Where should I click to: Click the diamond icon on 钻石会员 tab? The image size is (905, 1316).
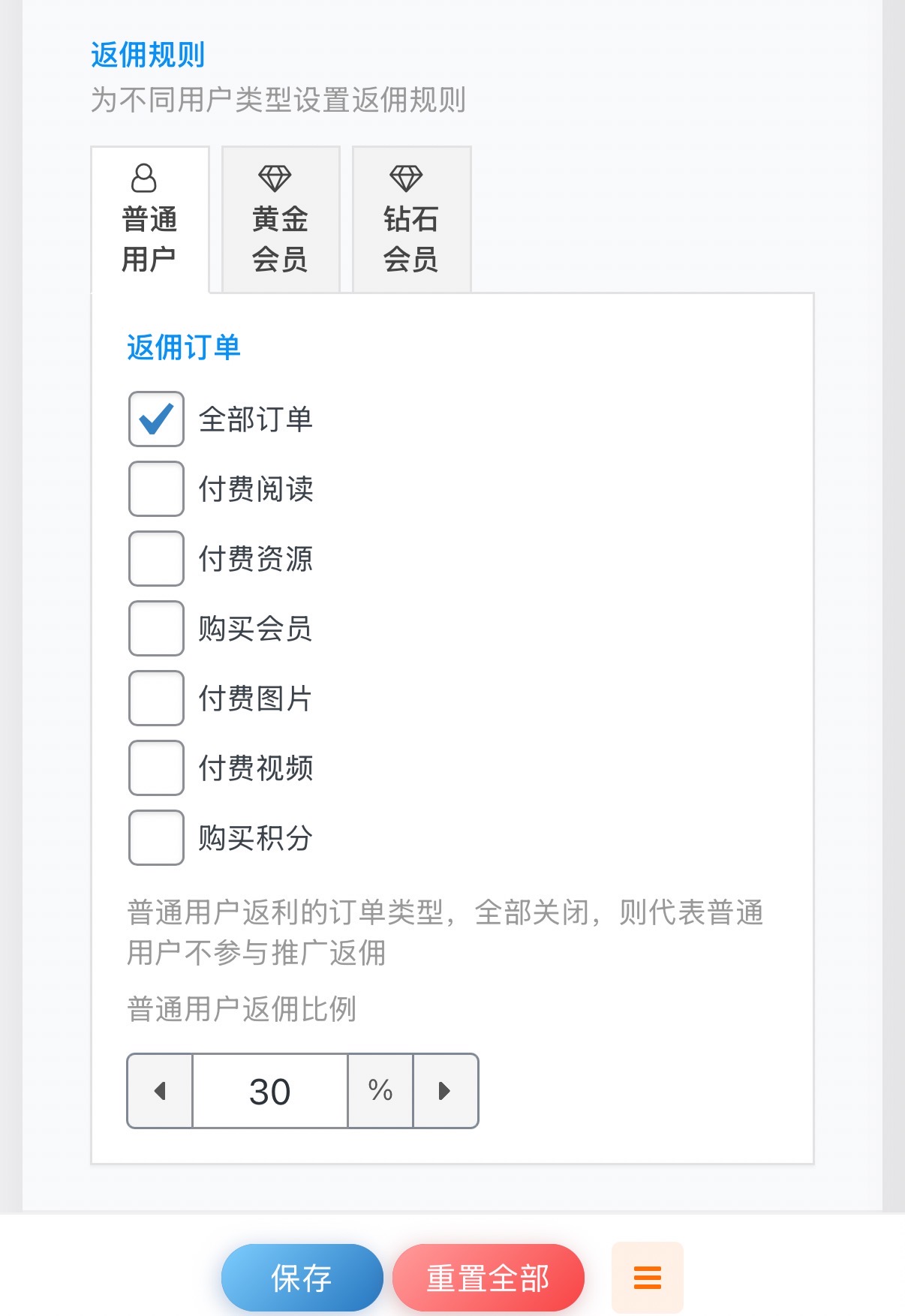click(408, 178)
